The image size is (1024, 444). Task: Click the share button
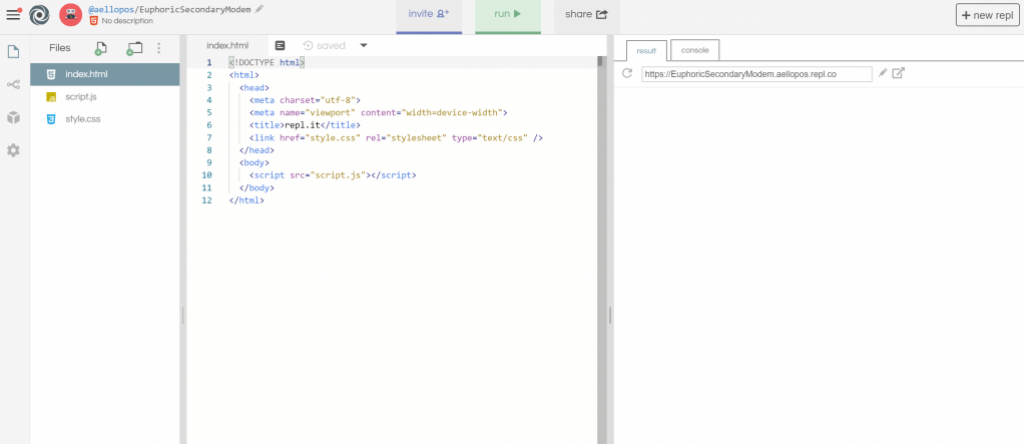[585, 15]
